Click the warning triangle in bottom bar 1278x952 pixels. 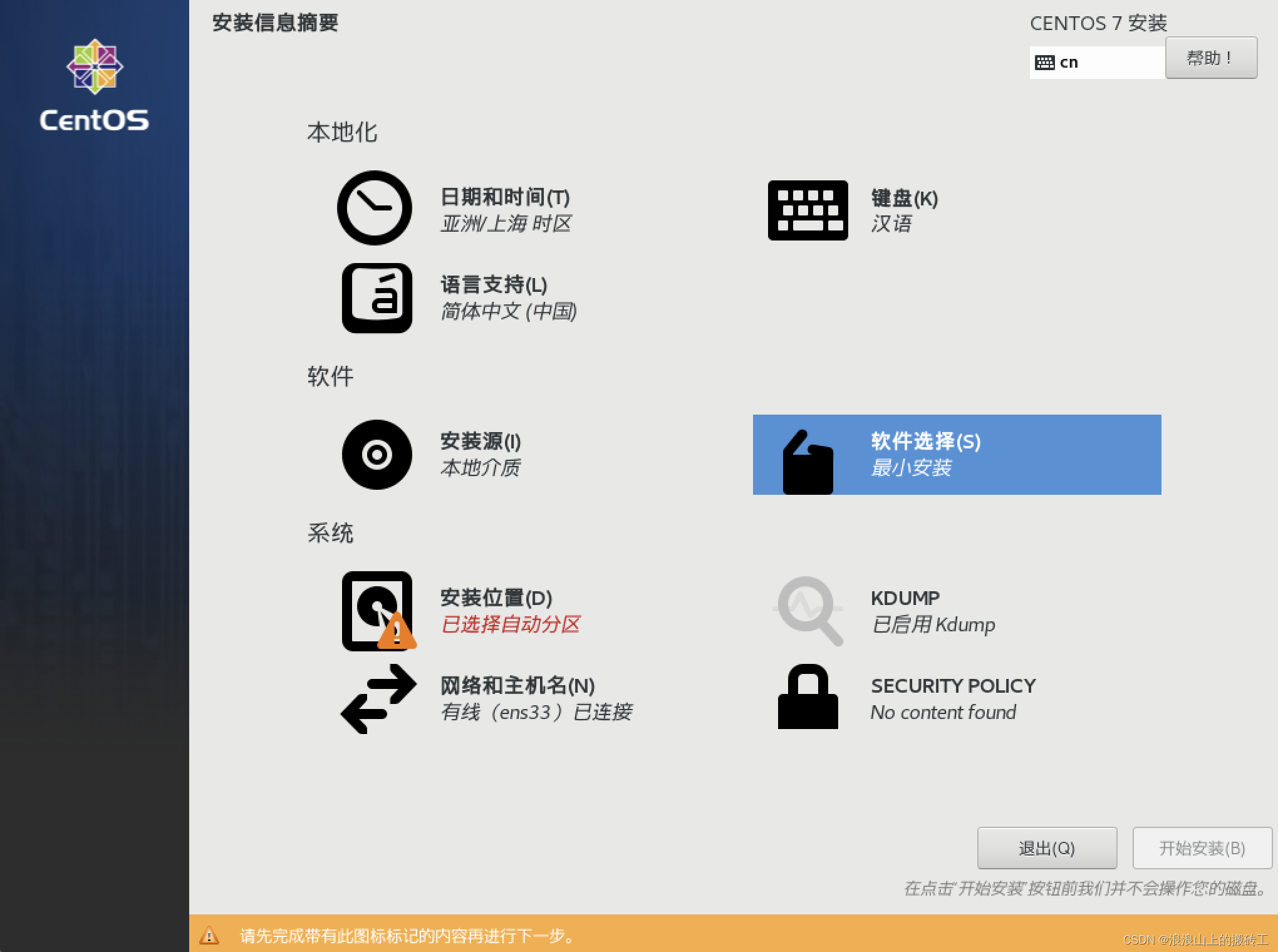pos(209,936)
